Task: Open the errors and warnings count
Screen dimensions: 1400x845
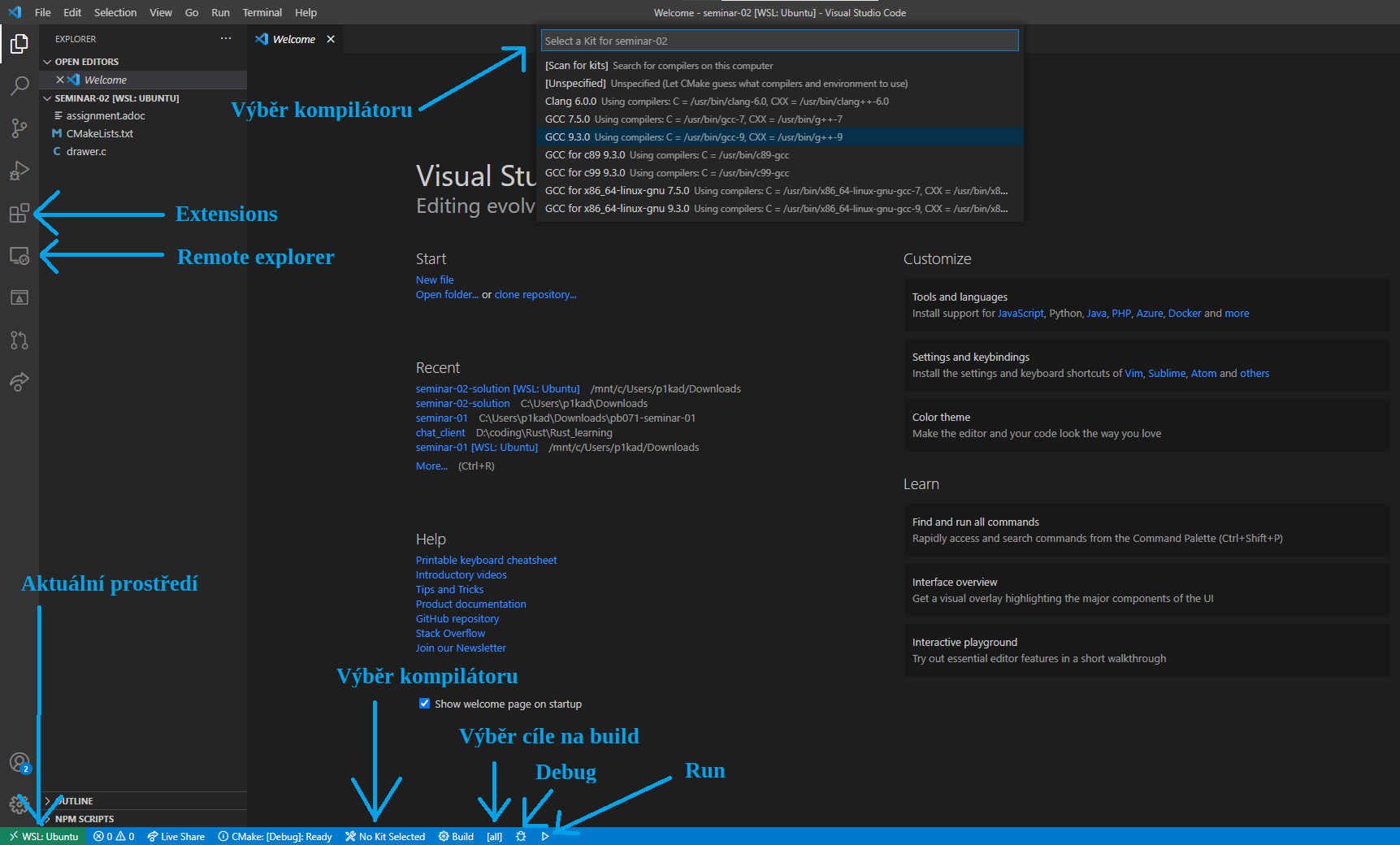Action: point(114,836)
